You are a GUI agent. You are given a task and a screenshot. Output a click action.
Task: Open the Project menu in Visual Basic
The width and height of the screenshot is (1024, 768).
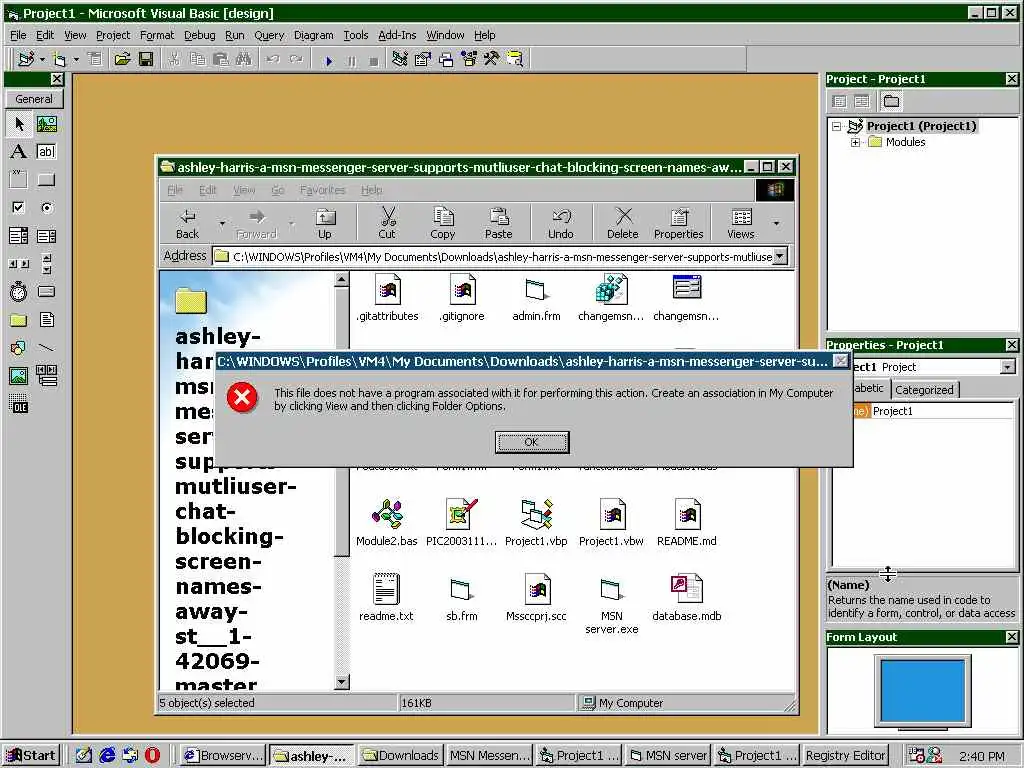pyautogui.click(x=113, y=35)
